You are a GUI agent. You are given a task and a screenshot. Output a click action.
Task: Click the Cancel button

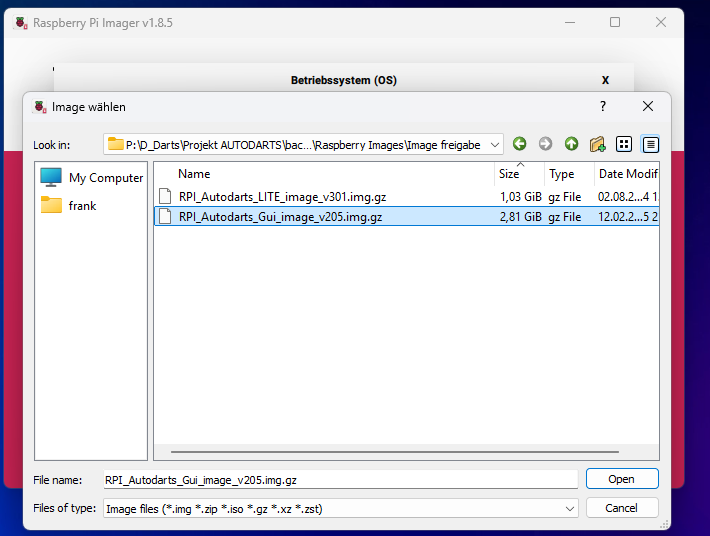[622, 508]
